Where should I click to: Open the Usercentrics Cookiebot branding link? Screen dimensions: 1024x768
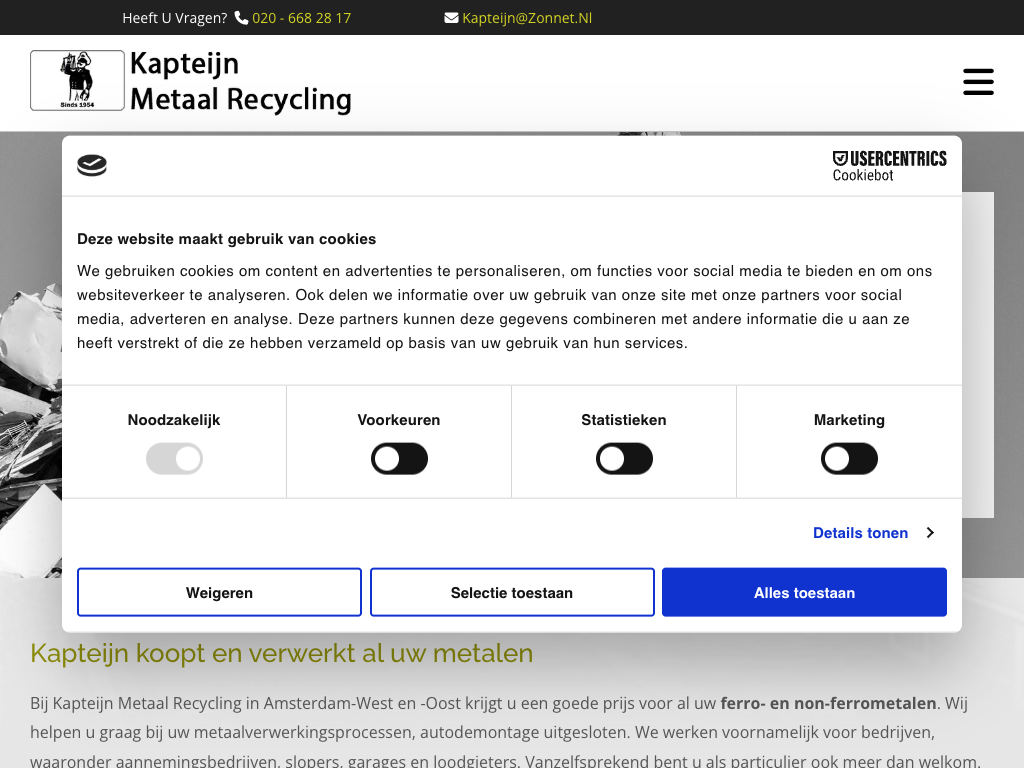tap(889, 166)
